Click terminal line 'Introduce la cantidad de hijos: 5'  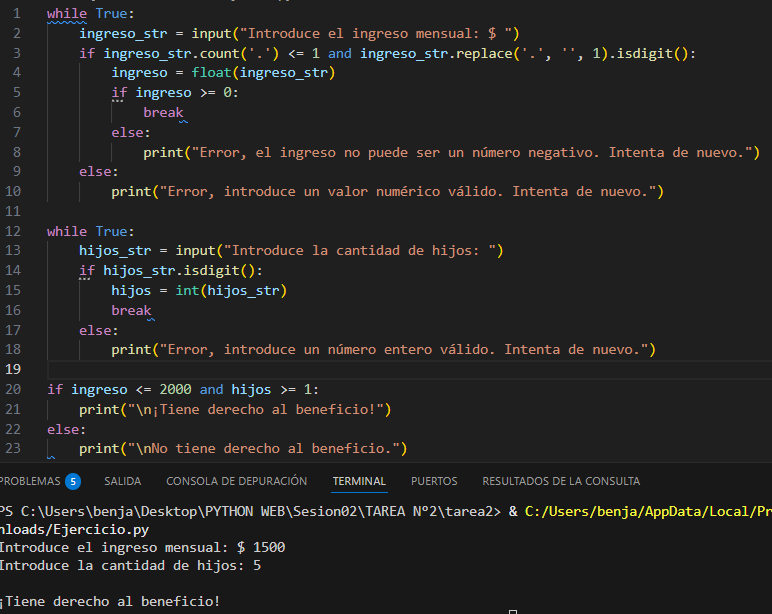pyautogui.click(x=130, y=565)
